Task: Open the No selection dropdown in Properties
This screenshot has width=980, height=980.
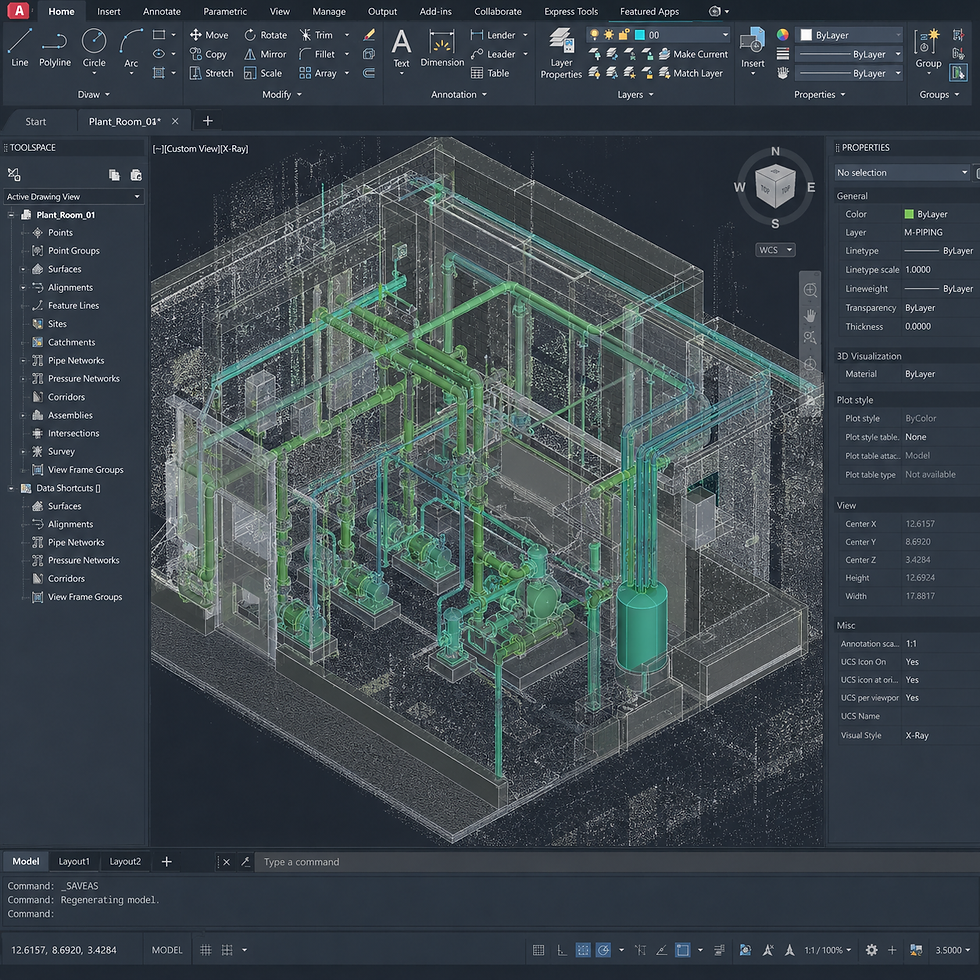Action: [x=902, y=172]
